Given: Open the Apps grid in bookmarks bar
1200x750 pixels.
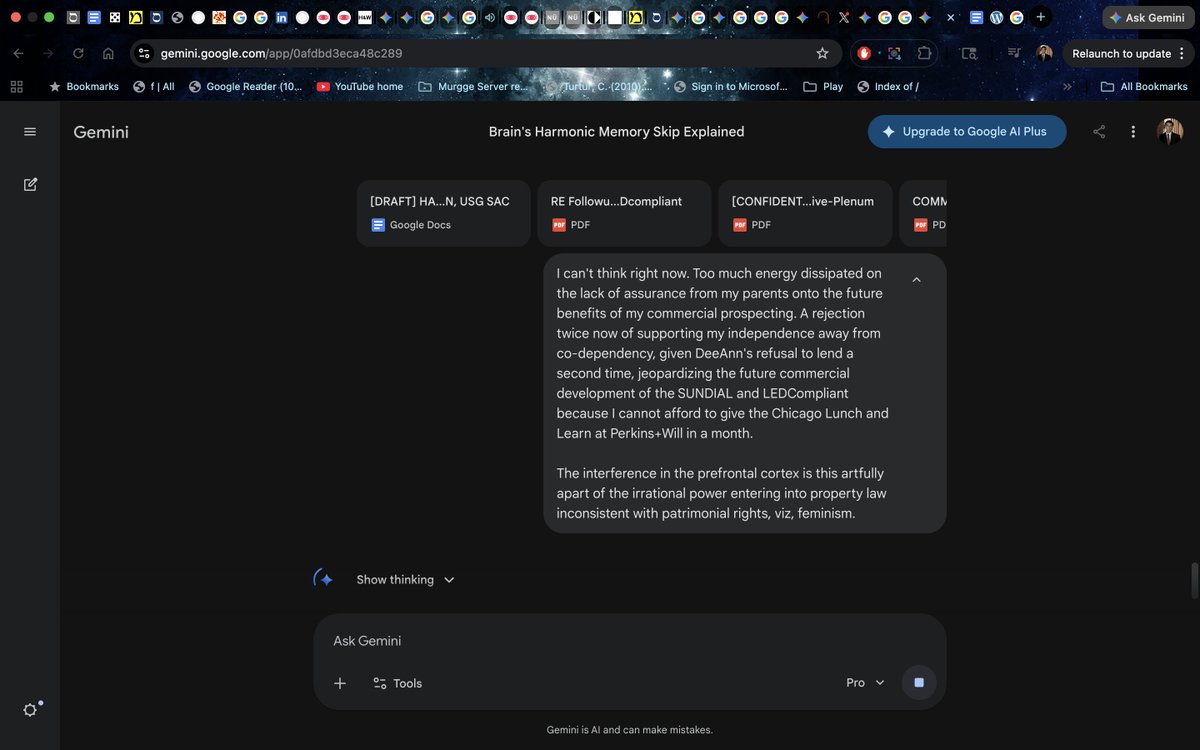Looking at the screenshot, I should pos(16,87).
